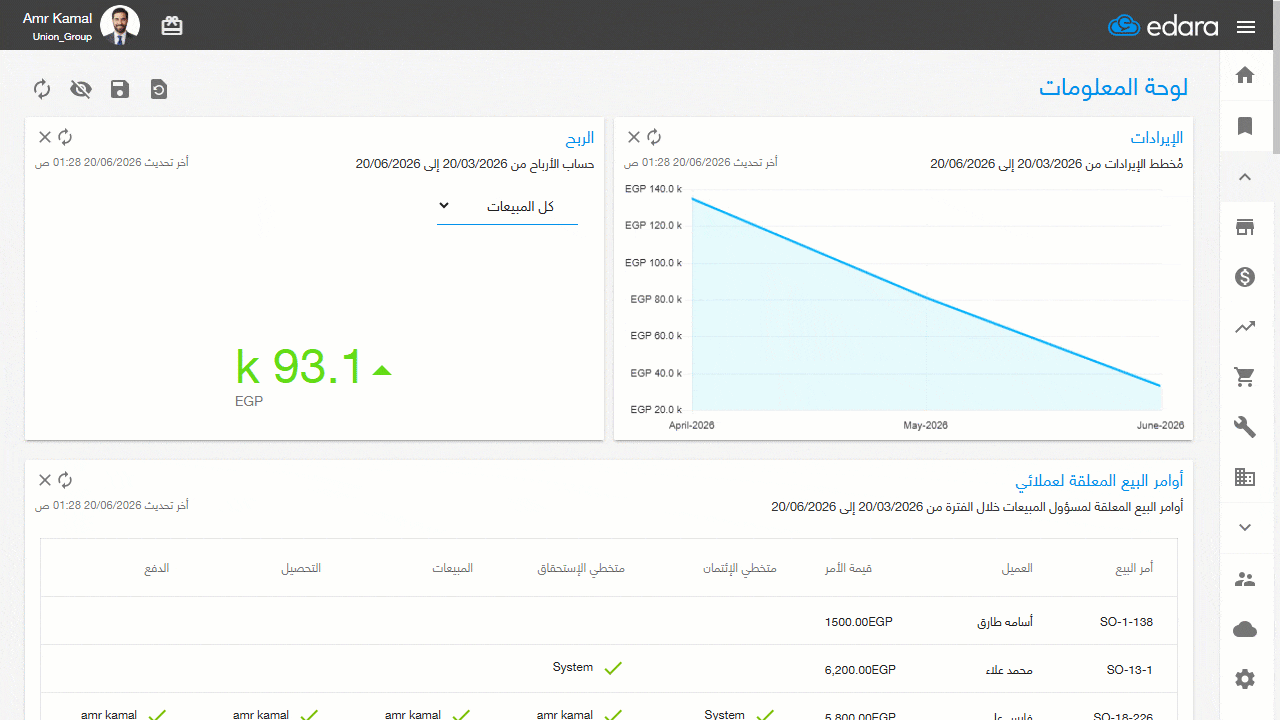This screenshot has height=720, width=1280.
Task: Click the 1500.00EGP order value
Action: pyautogui.click(x=858, y=622)
